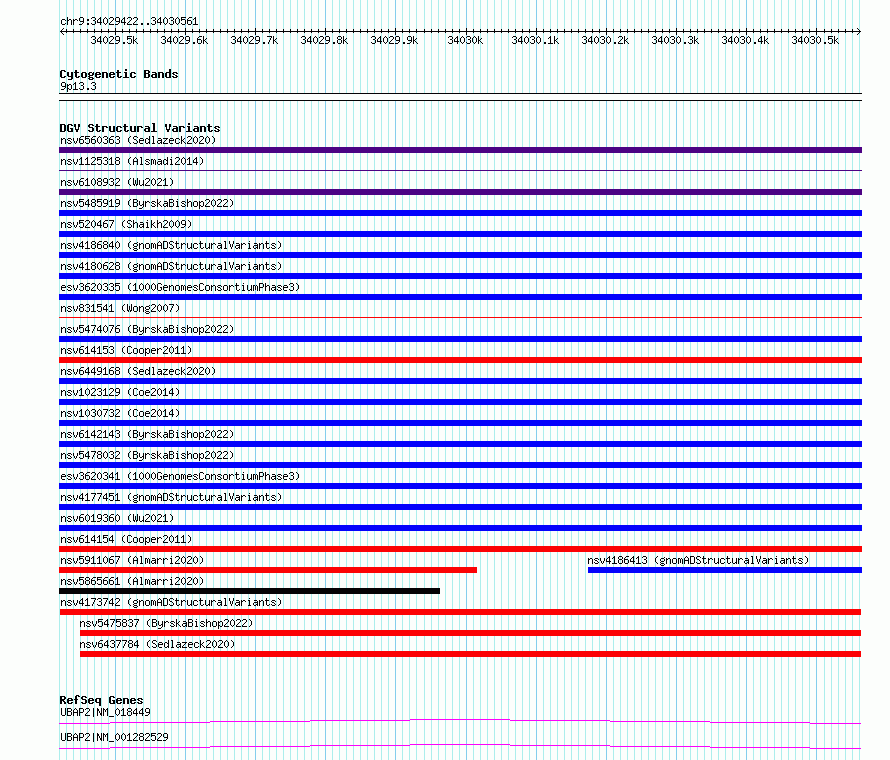Viewport: 890px width, 760px height.
Task: Click the 34030k ruler tick label
Action: click(x=465, y=40)
